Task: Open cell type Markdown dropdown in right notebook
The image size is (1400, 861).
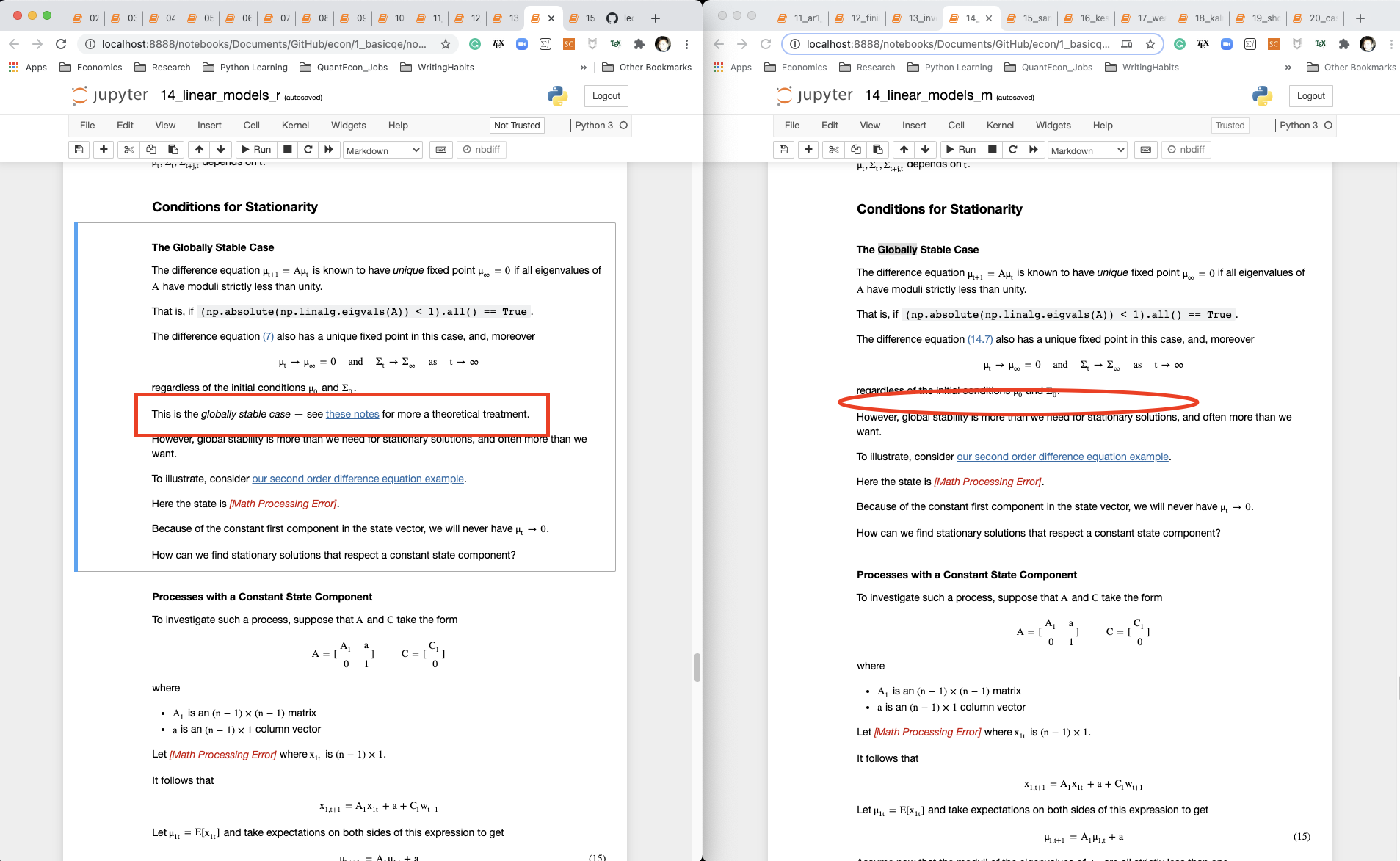Action: click(x=1087, y=150)
